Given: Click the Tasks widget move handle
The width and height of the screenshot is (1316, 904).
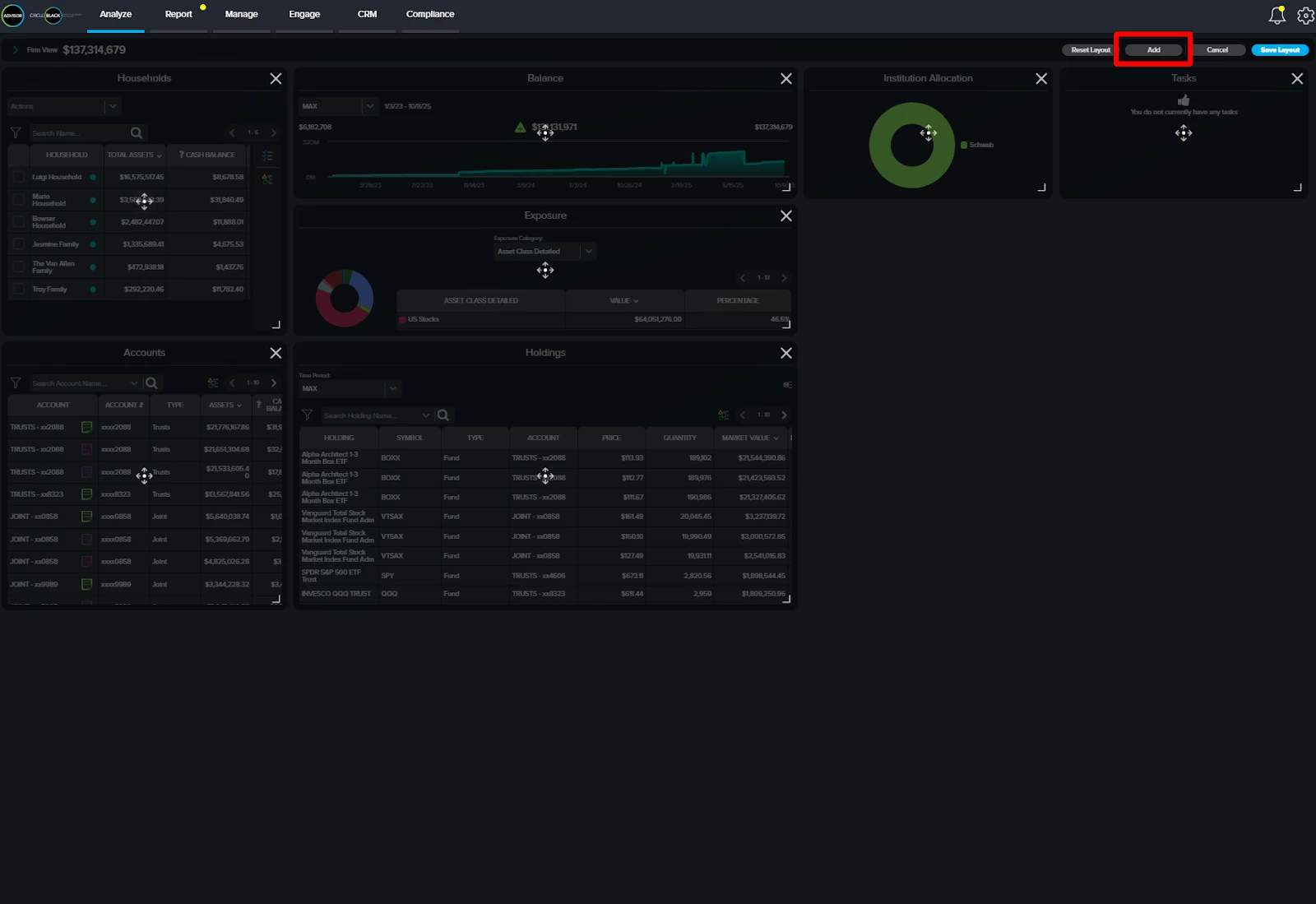Looking at the screenshot, I should 1184,133.
